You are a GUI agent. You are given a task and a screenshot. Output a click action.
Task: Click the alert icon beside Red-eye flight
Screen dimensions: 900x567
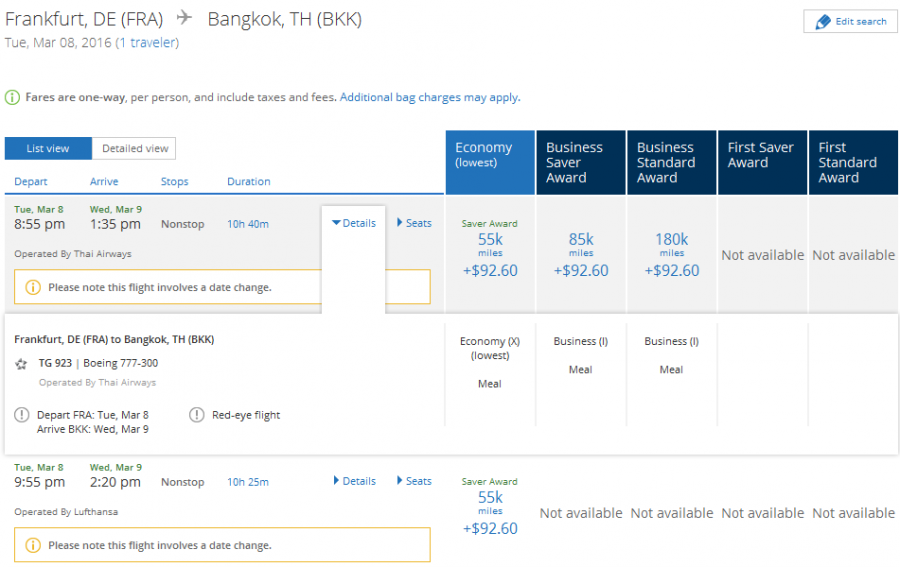click(197, 415)
